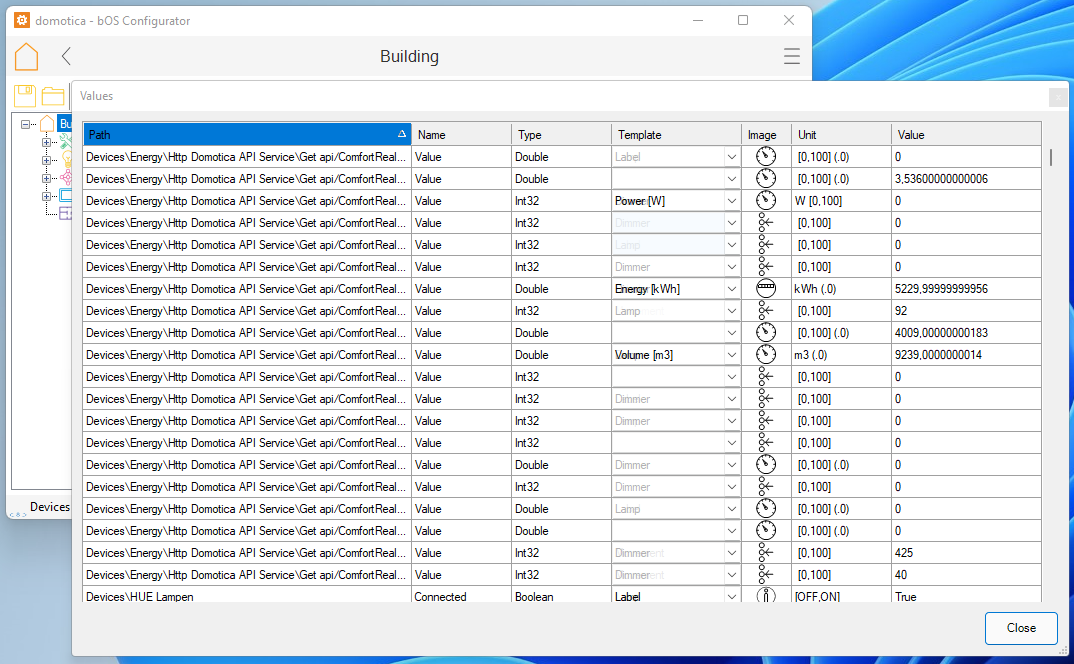1074x664 pixels.
Task: Click the Close button in the Values dialog
Action: (x=1020, y=628)
